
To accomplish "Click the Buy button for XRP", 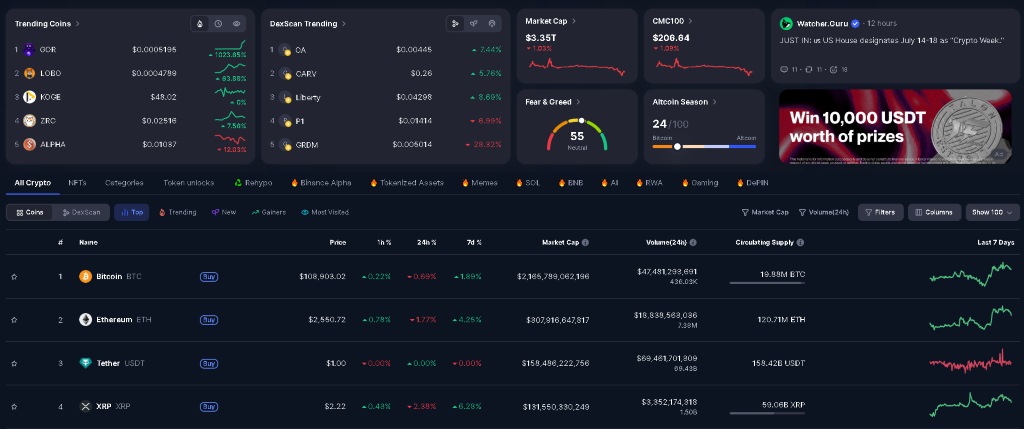I will (x=208, y=406).
